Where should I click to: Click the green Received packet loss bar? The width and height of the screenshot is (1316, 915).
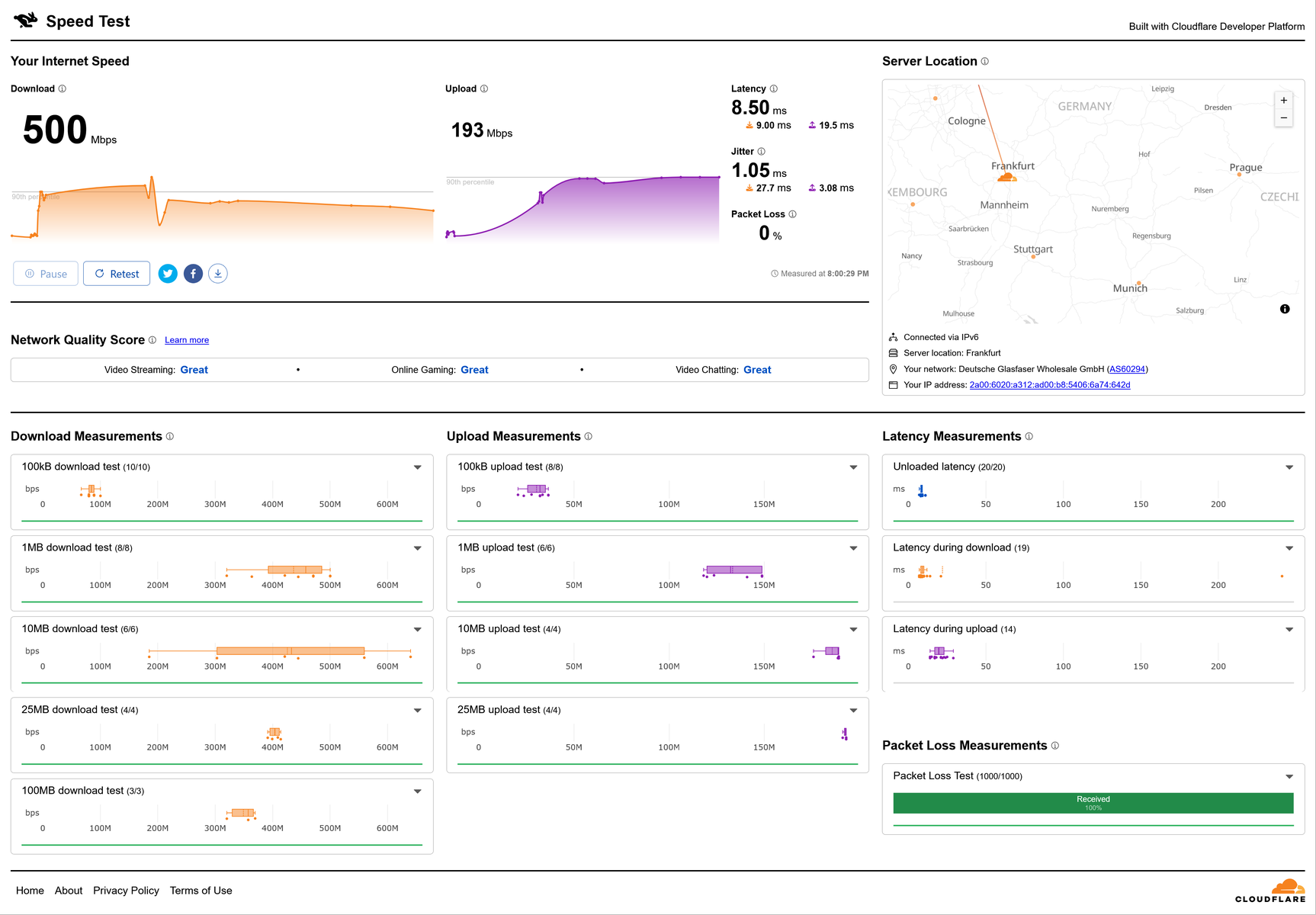click(1093, 803)
